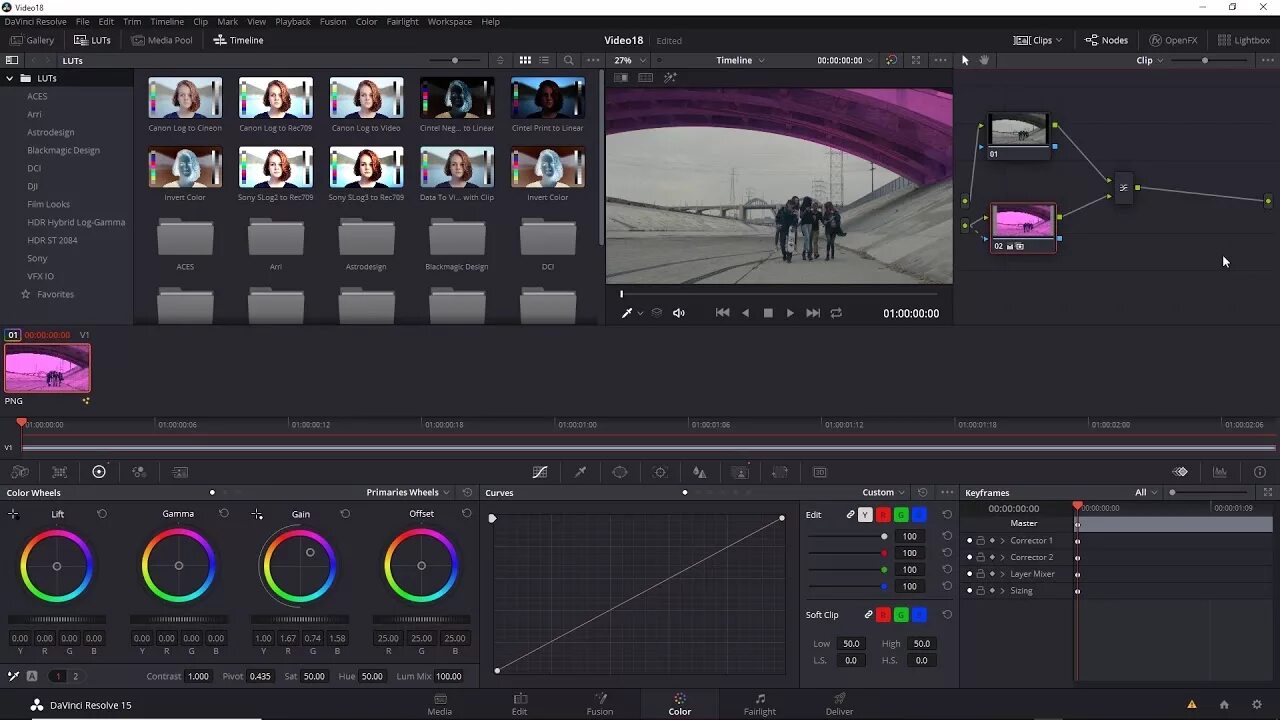Open the Scopes palette
Screen dimensions: 1280x720
coord(1220,472)
